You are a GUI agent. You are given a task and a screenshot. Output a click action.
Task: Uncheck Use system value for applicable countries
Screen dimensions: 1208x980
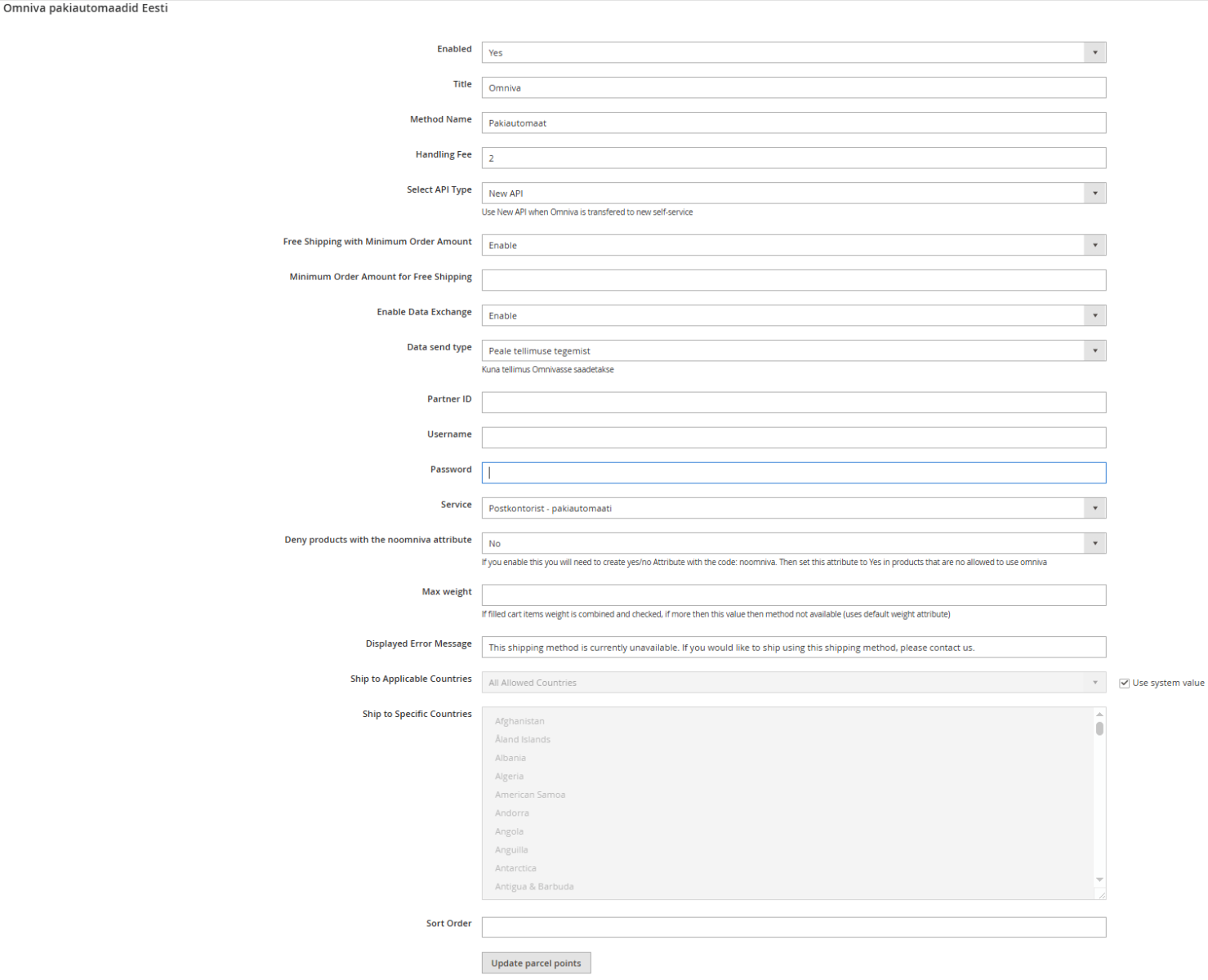(x=1124, y=682)
